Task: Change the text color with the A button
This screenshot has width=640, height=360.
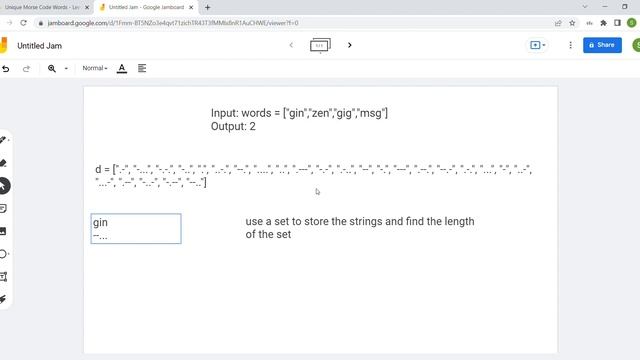Action: (122, 69)
